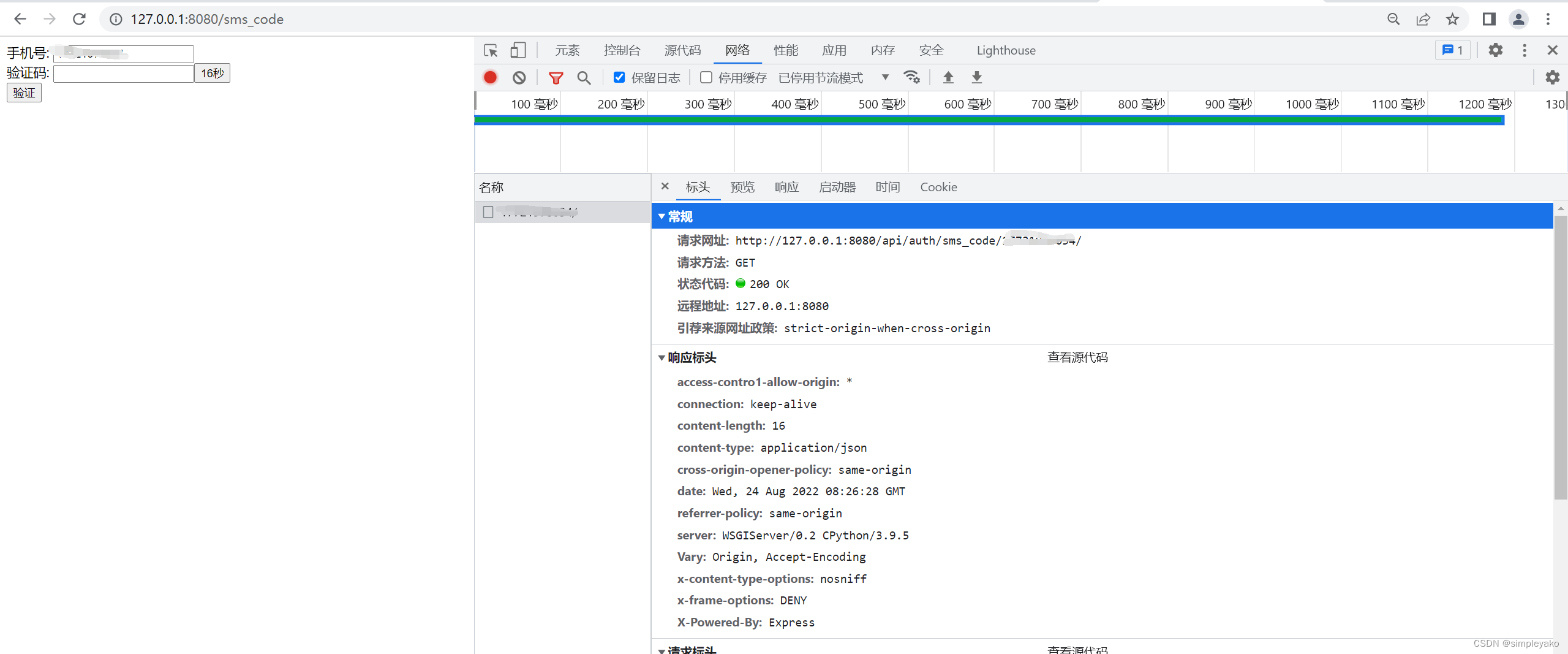The image size is (1568, 654).
Task: Select the 网络 tab
Action: click(x=737, y=50)
